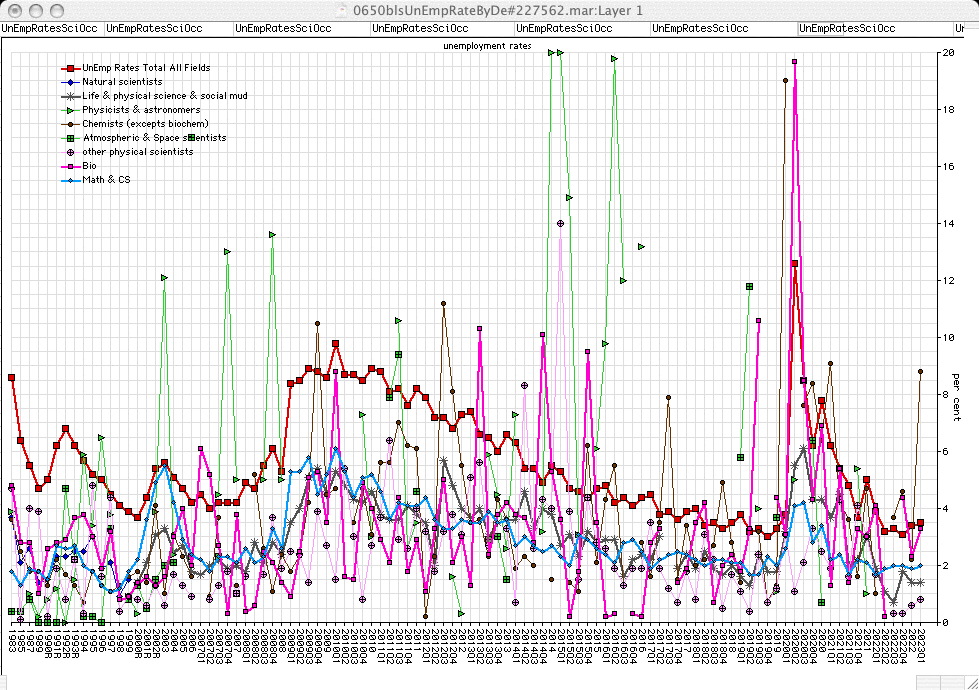Click the Math & CS blue legend marker
This screenshot has width=979, height=690.
pos(70,180)
